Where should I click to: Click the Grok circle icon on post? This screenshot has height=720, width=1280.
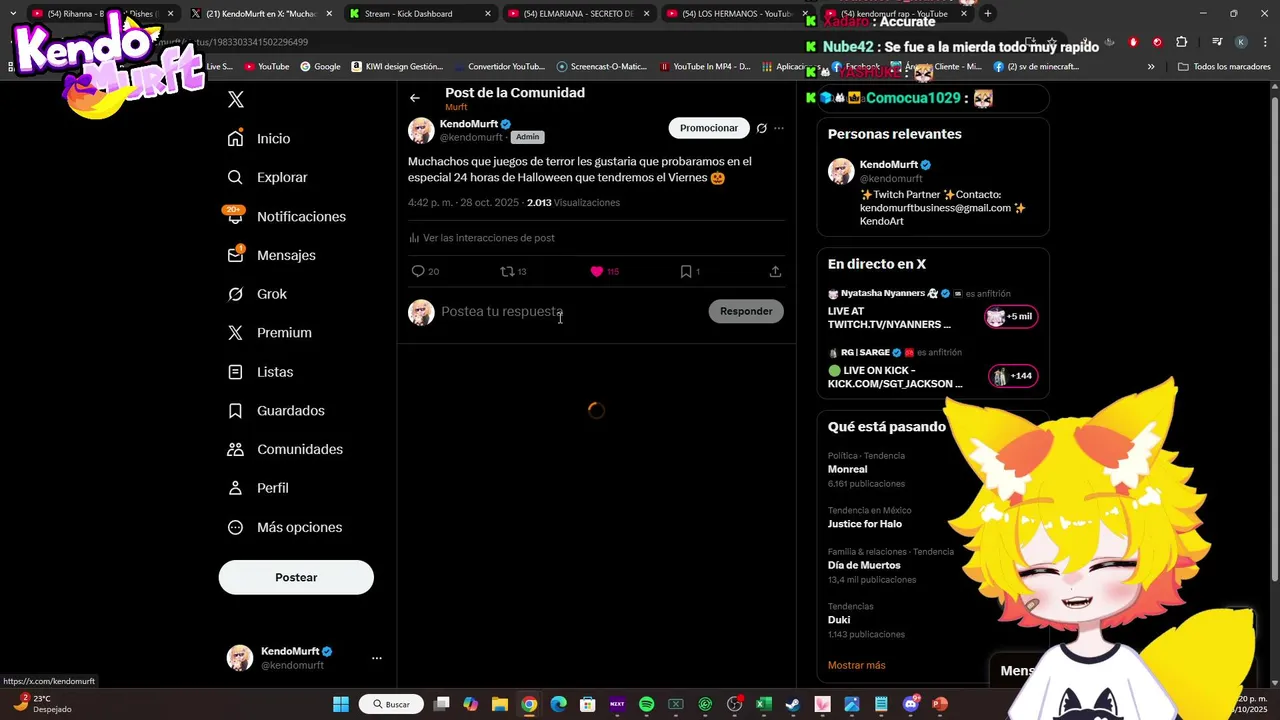[x=761, y=128]
